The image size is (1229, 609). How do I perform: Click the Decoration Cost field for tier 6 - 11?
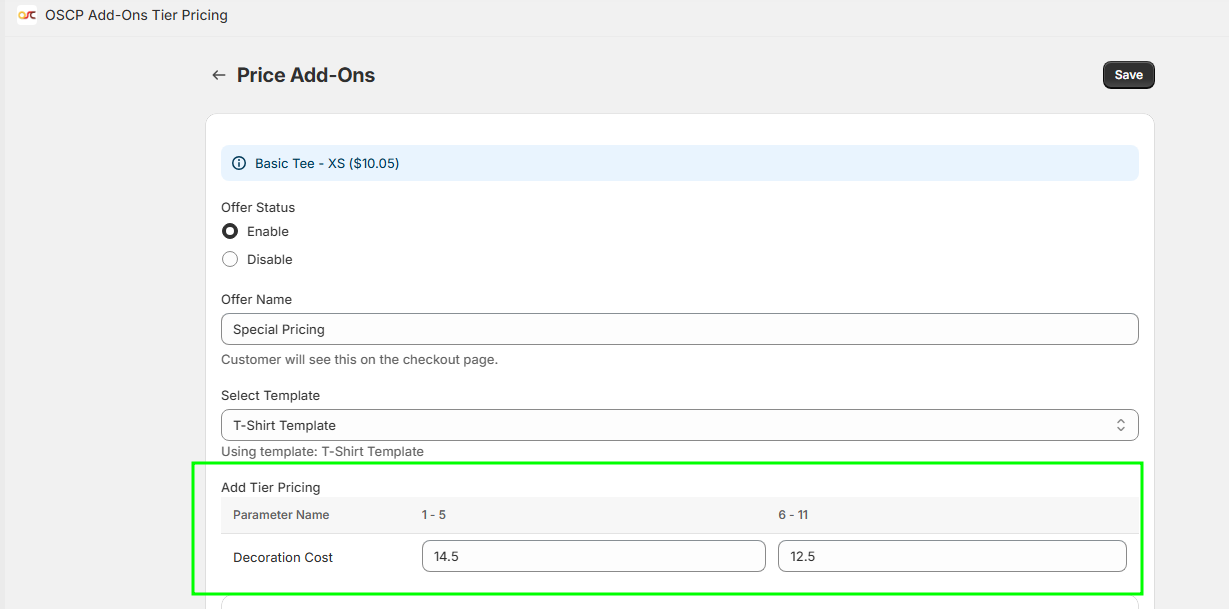click(x=951, y=556)
